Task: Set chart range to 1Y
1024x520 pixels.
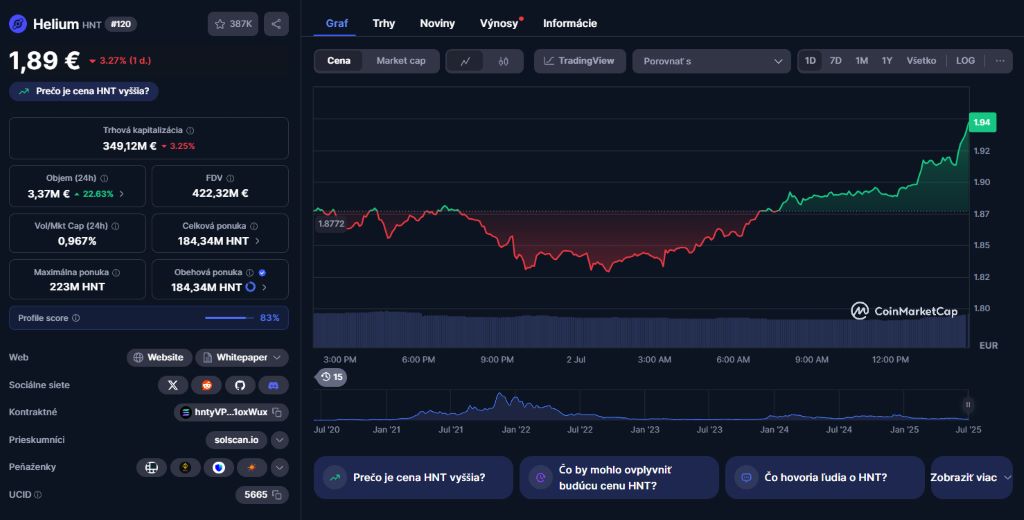Action: coord(887,61)
